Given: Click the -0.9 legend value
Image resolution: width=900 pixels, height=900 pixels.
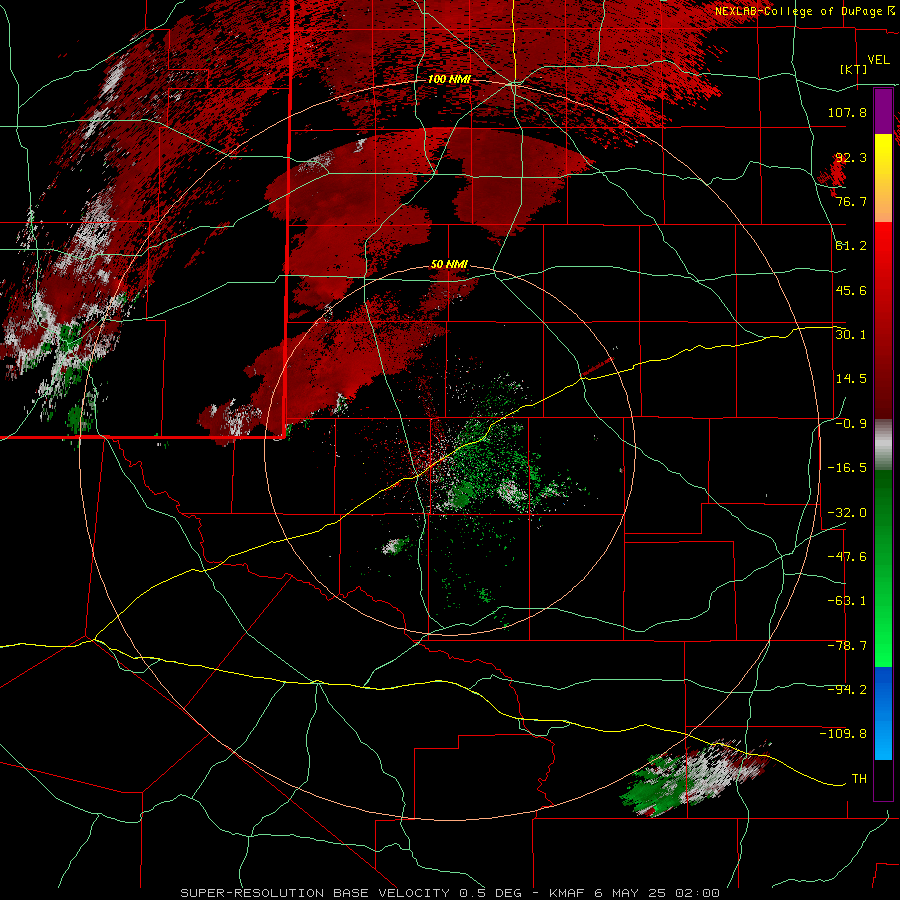Looking at the screenshot, I should point(851,424).
